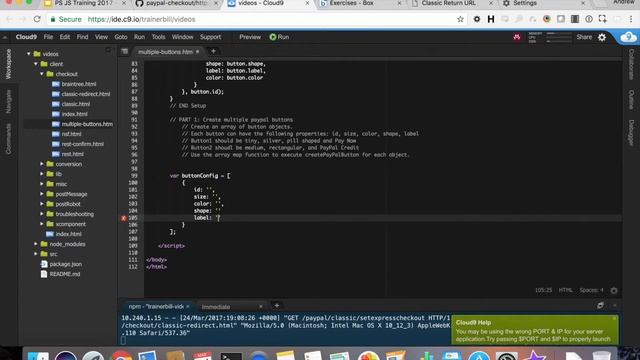
Task: Click the green Run button
Action: (279, 37)
